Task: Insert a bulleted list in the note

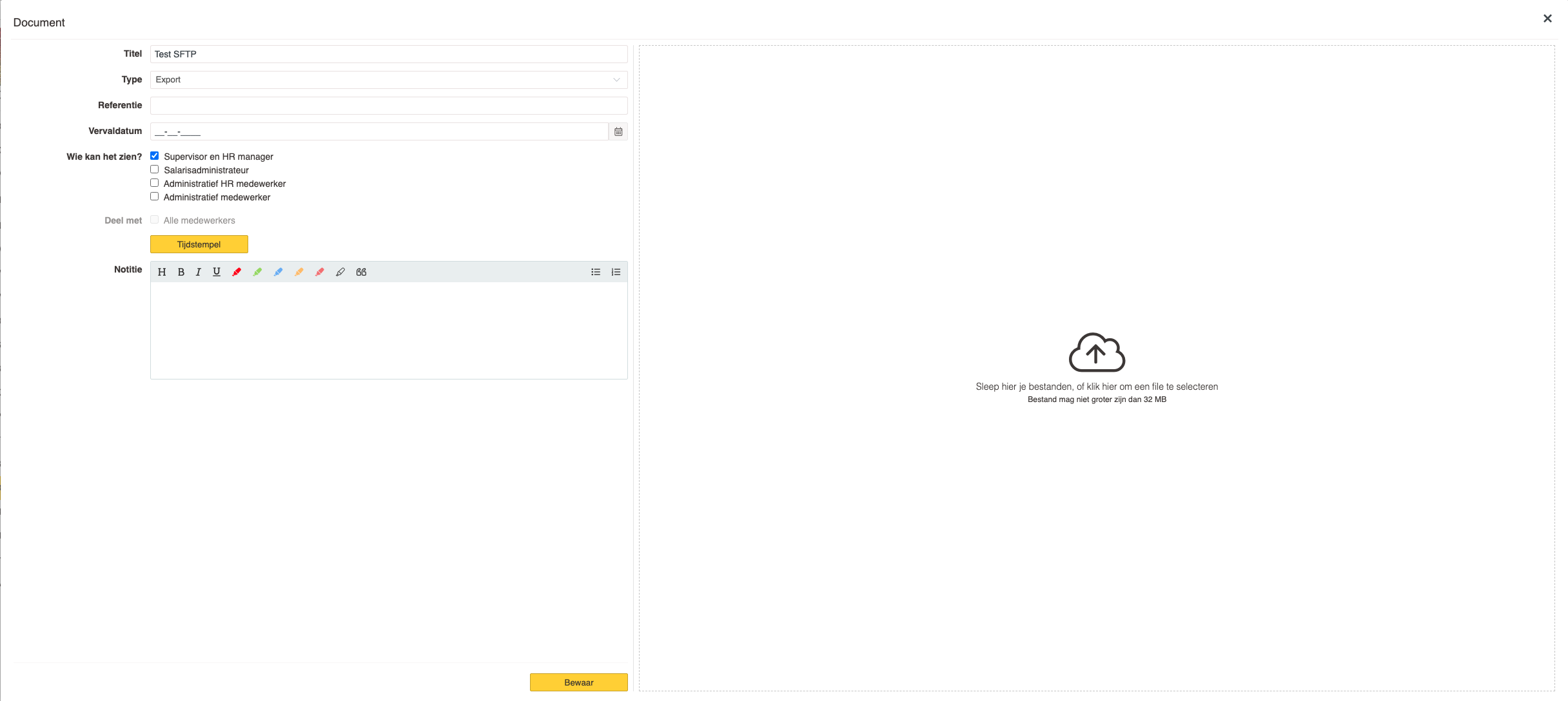Action: coord(596,272)
